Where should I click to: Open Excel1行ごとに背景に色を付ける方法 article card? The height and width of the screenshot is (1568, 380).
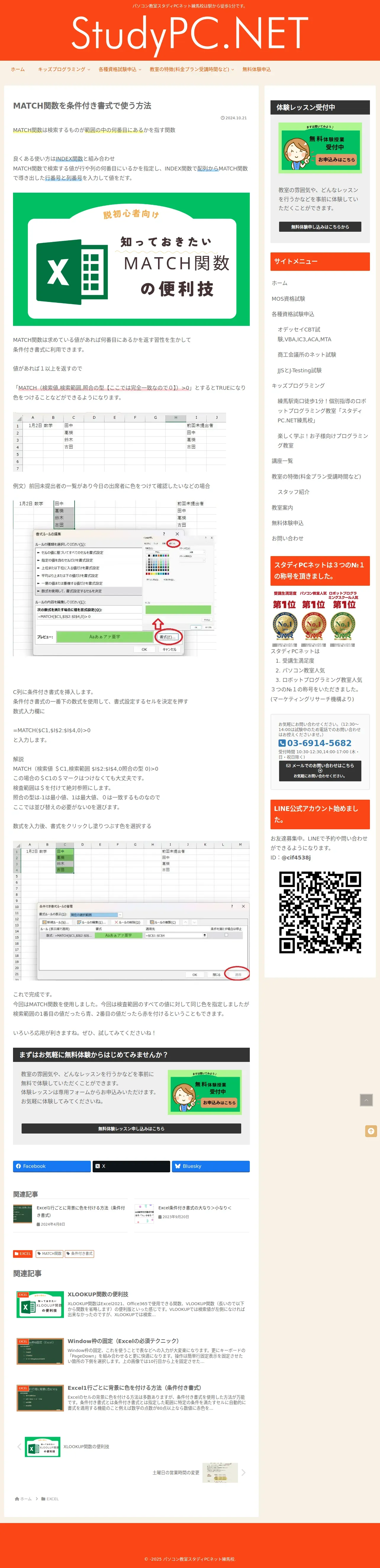click(x=131, y=1398)
